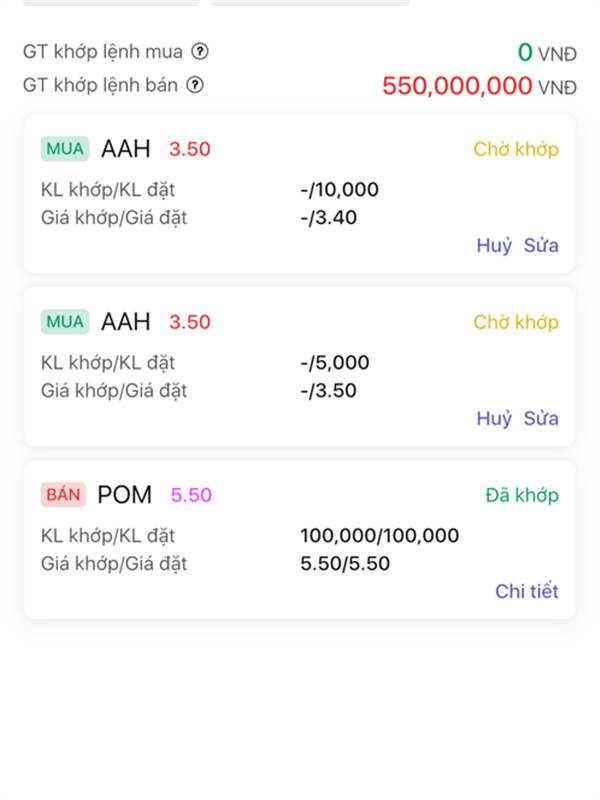Tap Chờ khớp status on the 10,000-share order

point(516,149)
